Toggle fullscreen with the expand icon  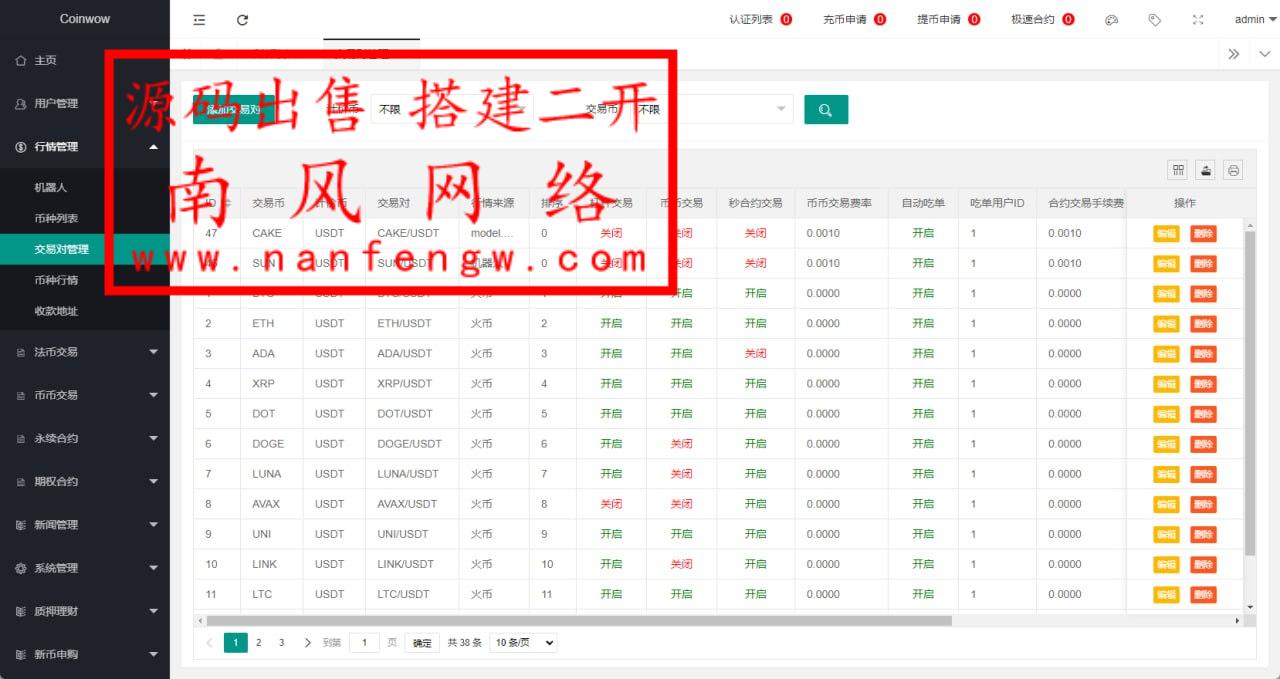click(x=1198, y=20)
